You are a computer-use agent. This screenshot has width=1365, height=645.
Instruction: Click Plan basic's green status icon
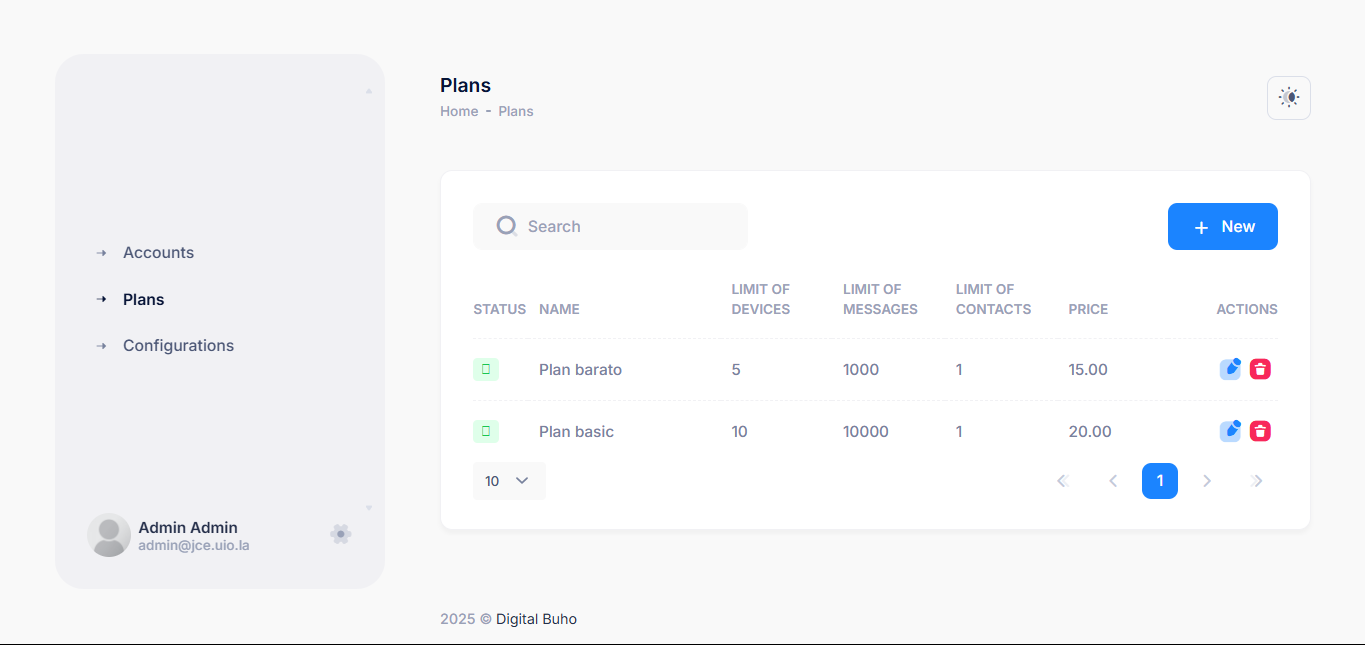click(x=486, y=431)
